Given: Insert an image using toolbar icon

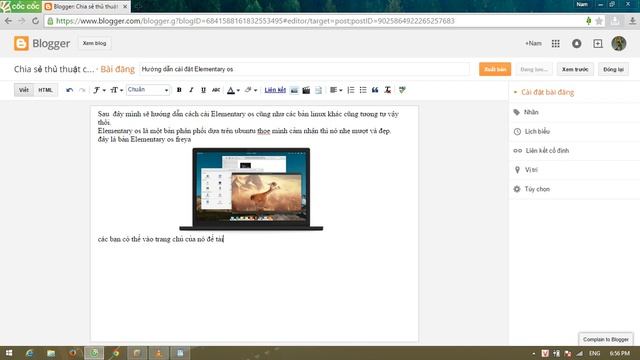Looking at the screenshot, I should tap(294, 90).
